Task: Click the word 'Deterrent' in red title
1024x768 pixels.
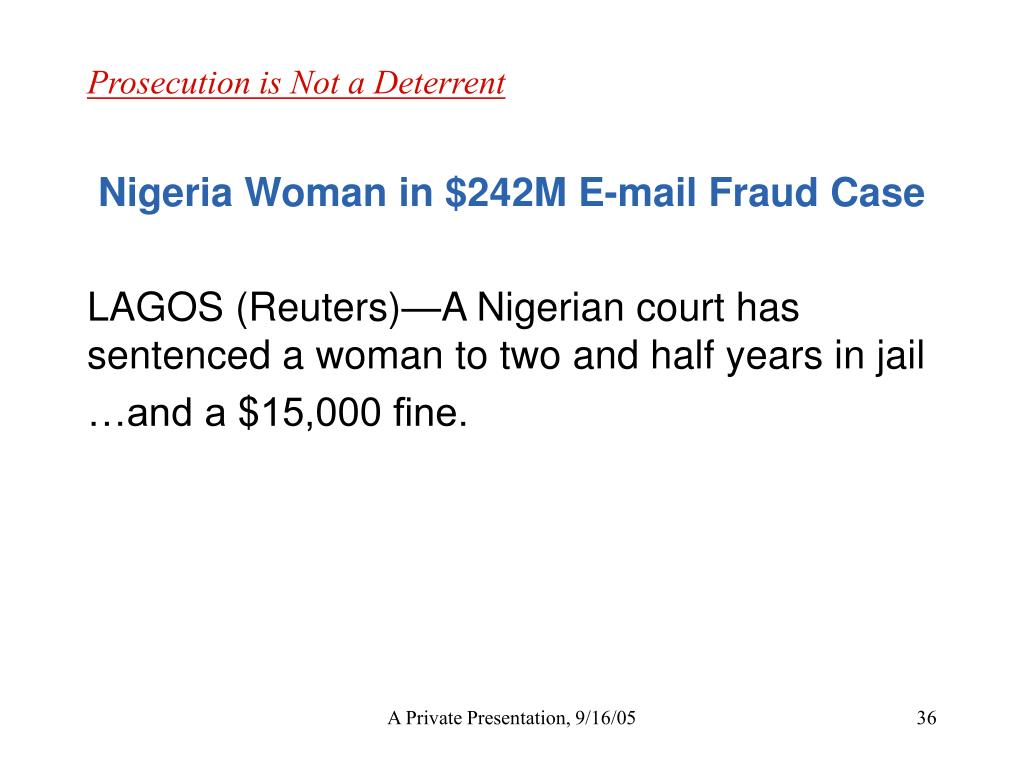Action: point(440,83)
